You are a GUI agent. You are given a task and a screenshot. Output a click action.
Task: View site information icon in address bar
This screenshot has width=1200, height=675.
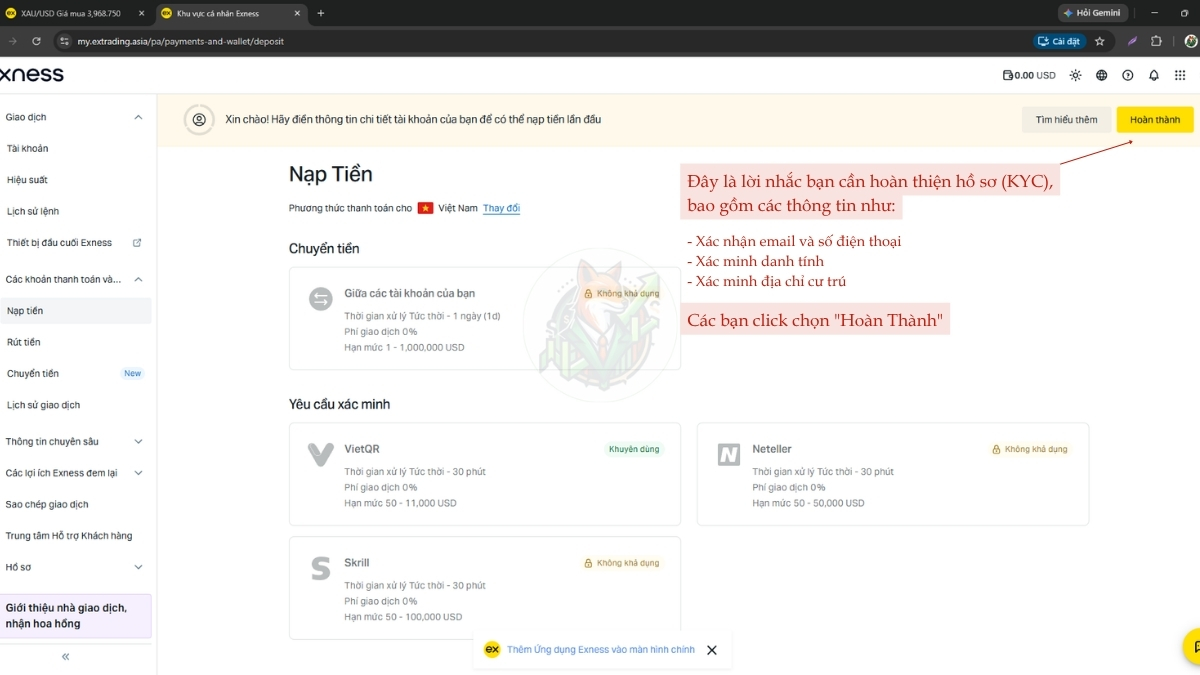(64, 41)
